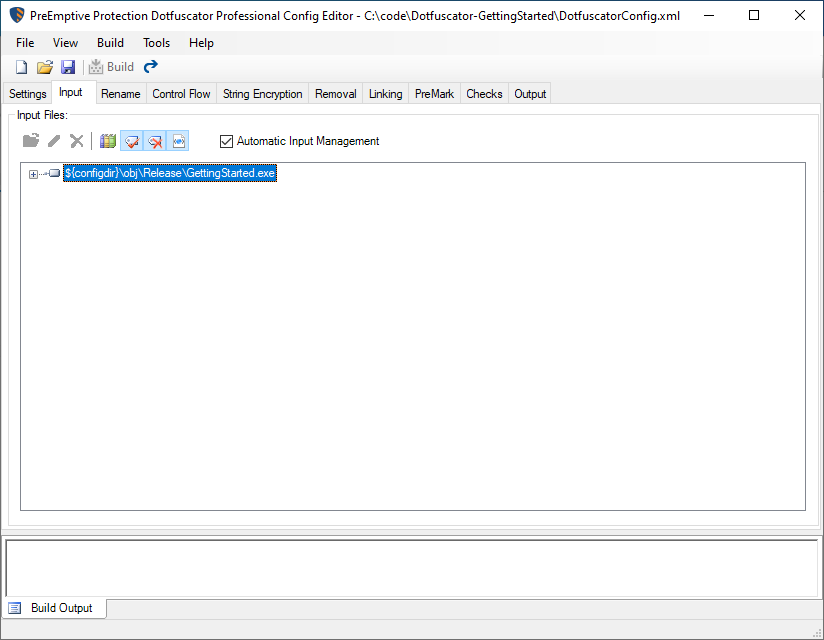Uncheck Automatic Input Management
824x640 pixels.
click(x=226, y=141)
